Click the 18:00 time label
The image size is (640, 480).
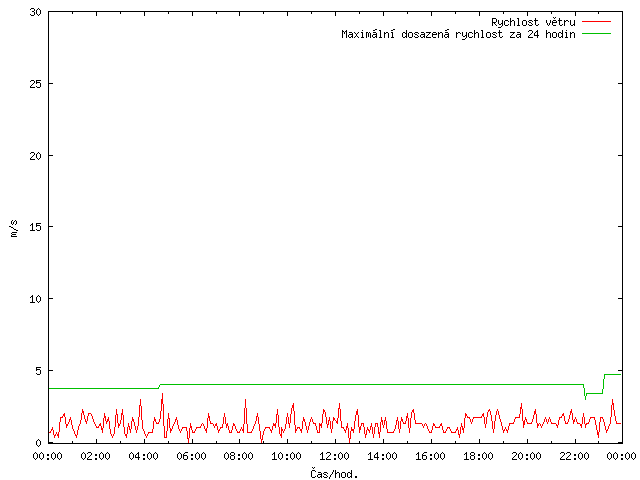click(x=478, y=456)
